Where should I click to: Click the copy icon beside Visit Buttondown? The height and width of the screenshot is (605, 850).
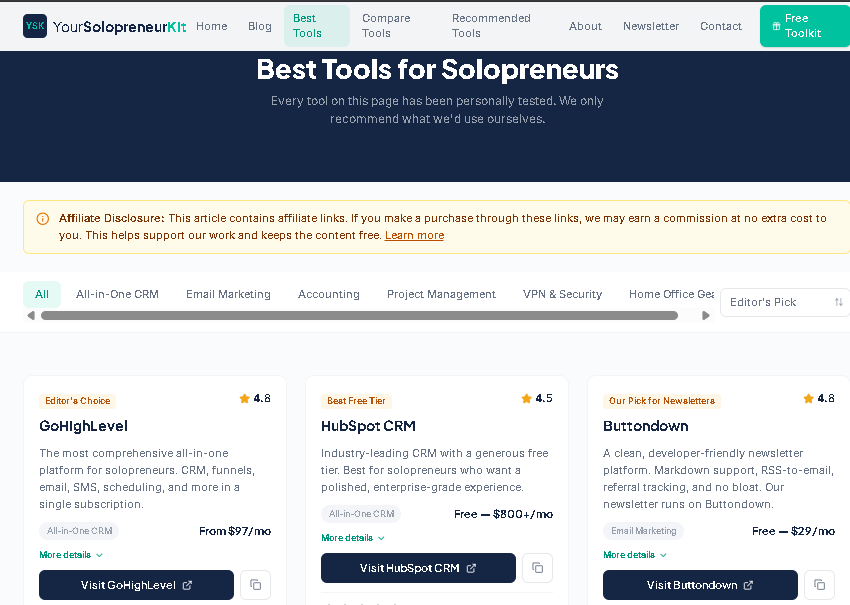coord(819,585)
